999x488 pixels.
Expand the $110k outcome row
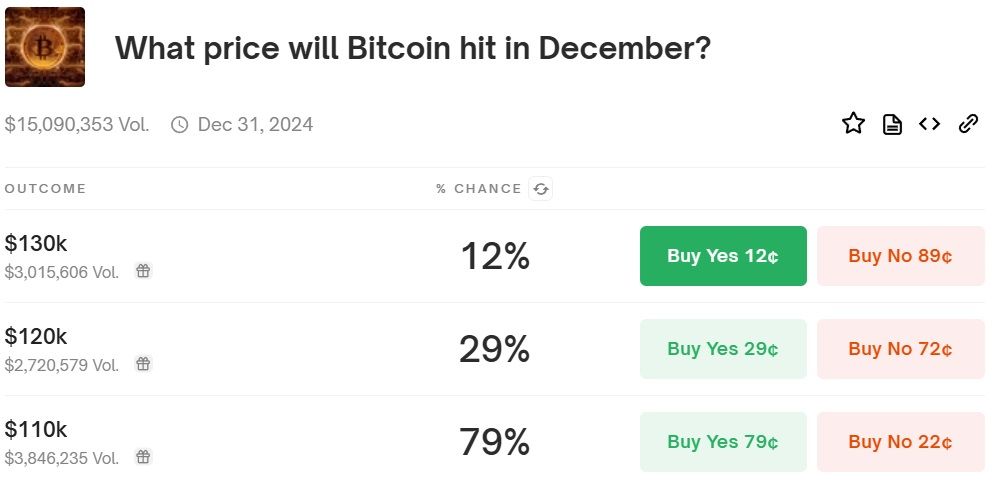tap(300, 442)
